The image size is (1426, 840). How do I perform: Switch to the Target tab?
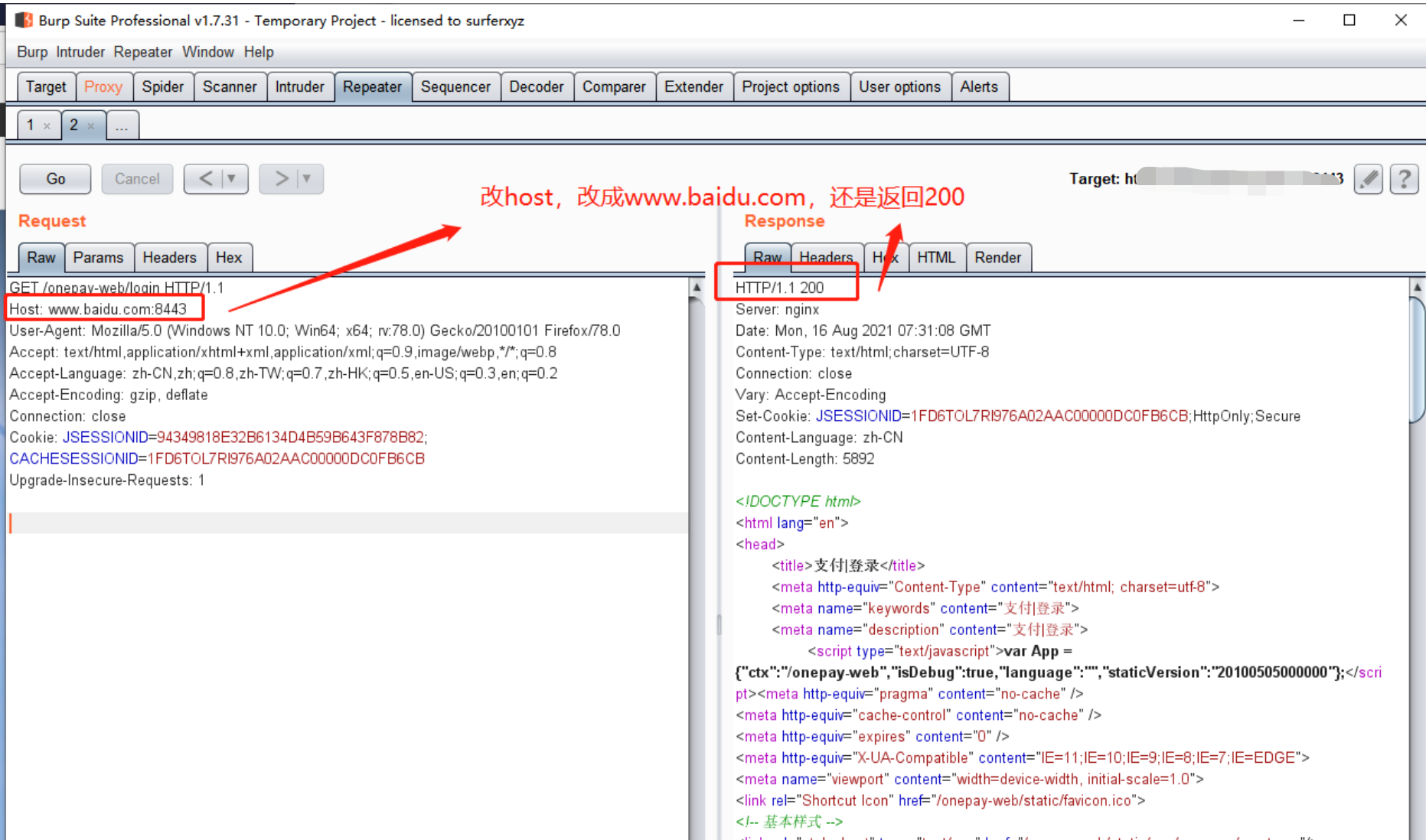46,86
